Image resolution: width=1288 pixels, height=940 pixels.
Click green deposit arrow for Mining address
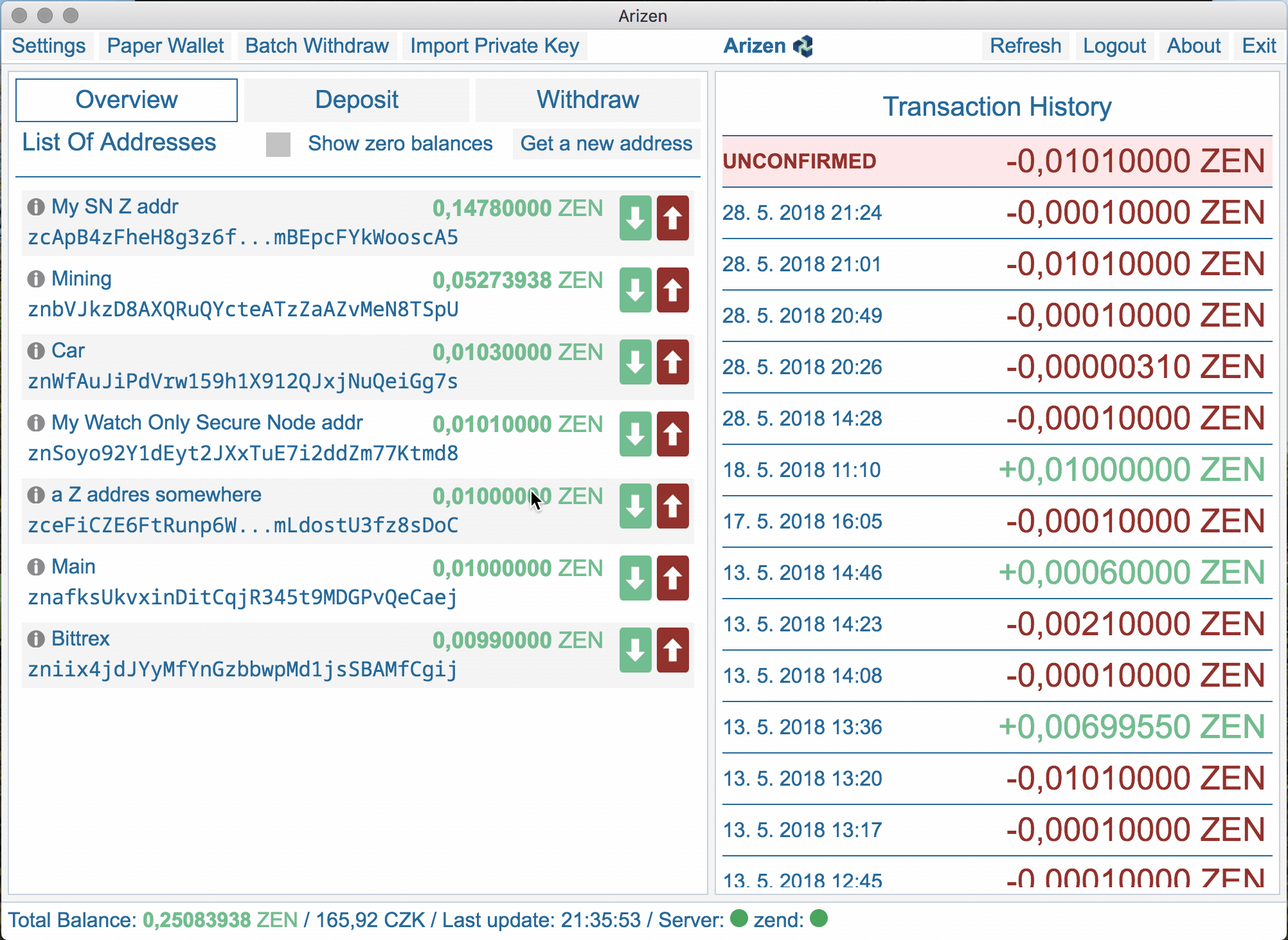tap(635, 290)
